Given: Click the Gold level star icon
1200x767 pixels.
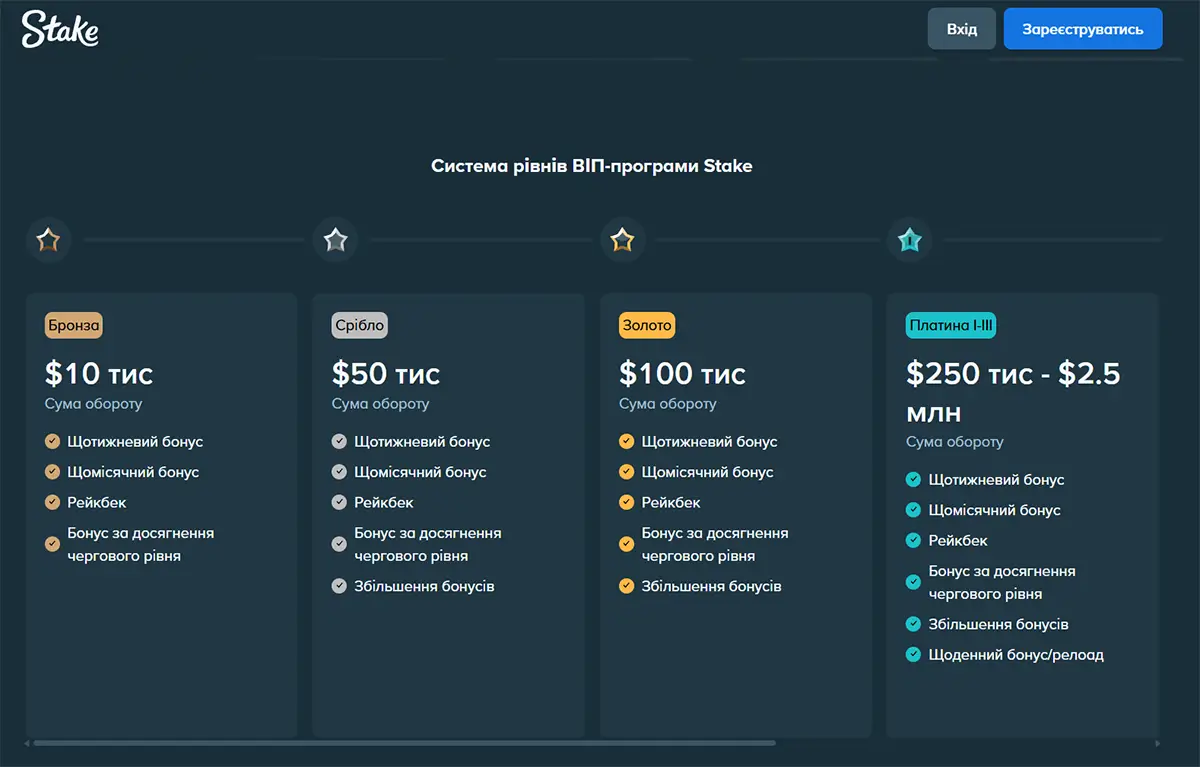Looking at the screenshot, I should [622, 240].
